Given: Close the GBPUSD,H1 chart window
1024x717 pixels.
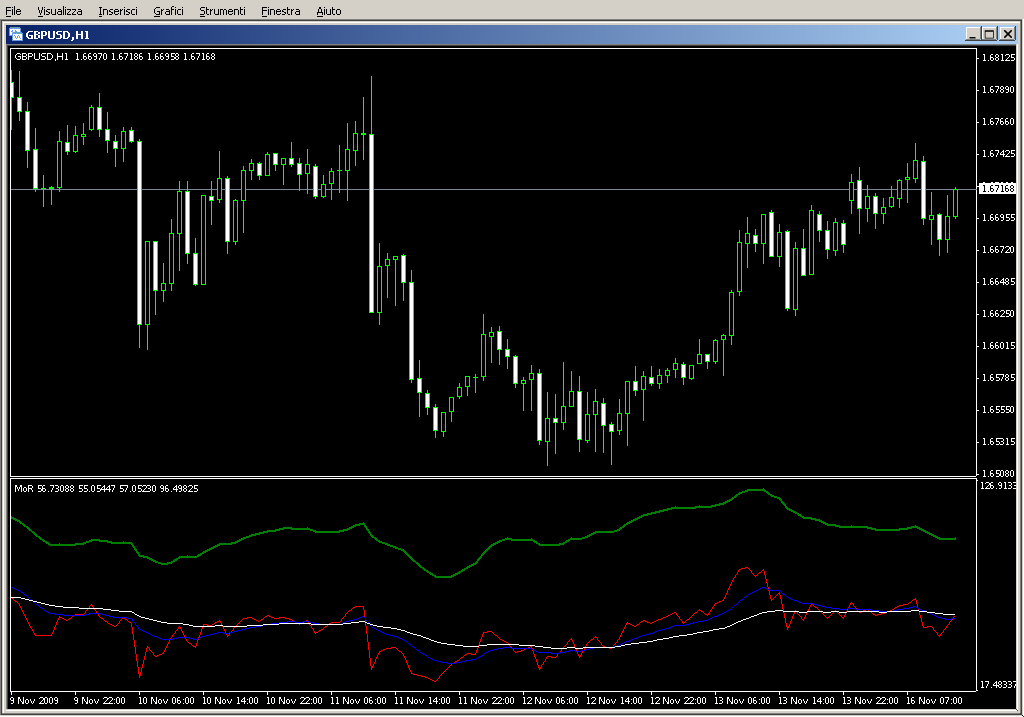Looking at the screenshot, I should [x=1007, y=33].
